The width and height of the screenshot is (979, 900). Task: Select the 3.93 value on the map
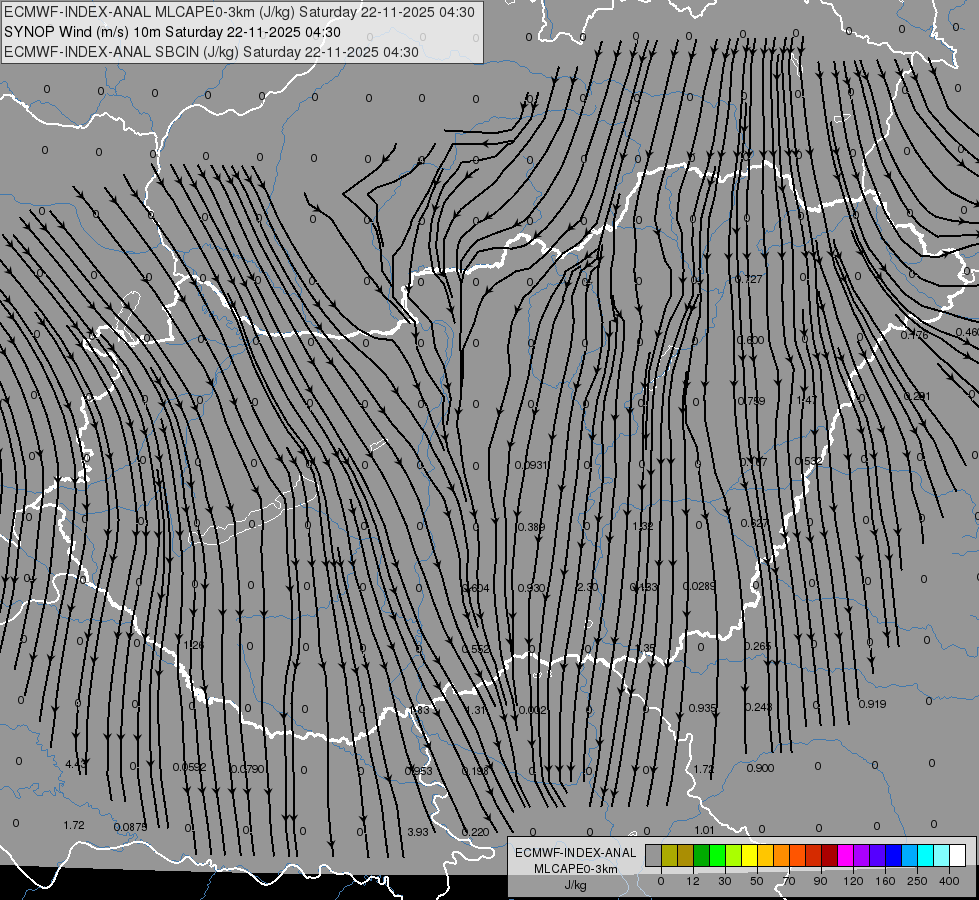pyautogui.click(x=418, y=832)
